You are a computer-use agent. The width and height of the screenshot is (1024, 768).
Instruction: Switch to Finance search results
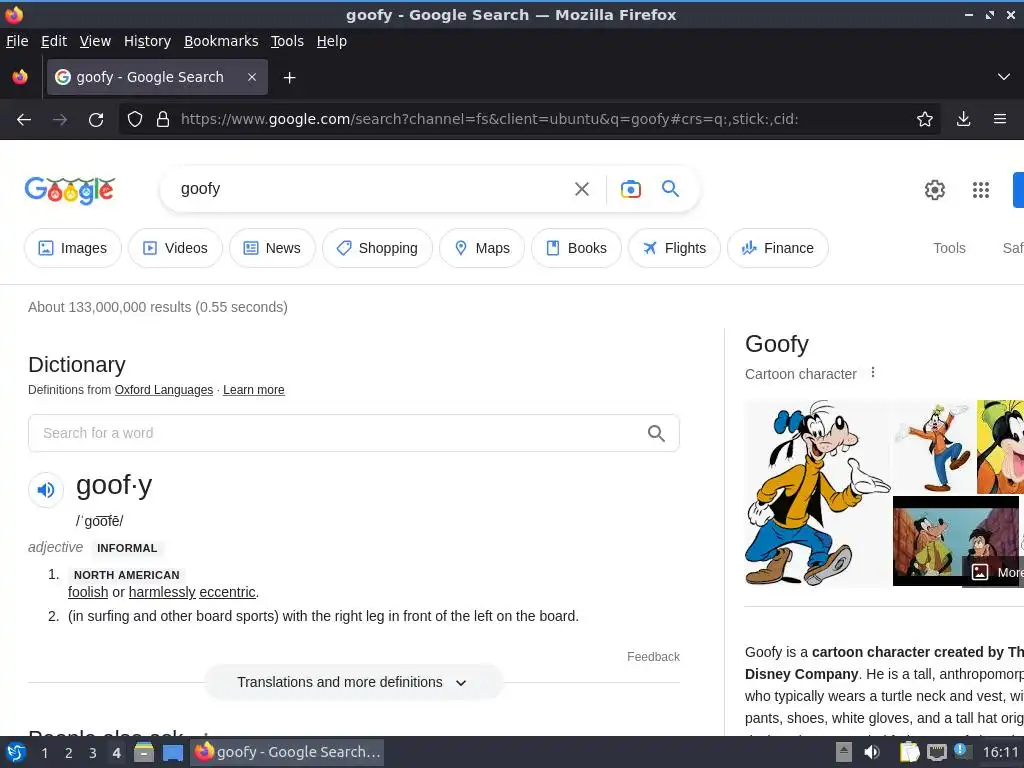click(777, 248)
